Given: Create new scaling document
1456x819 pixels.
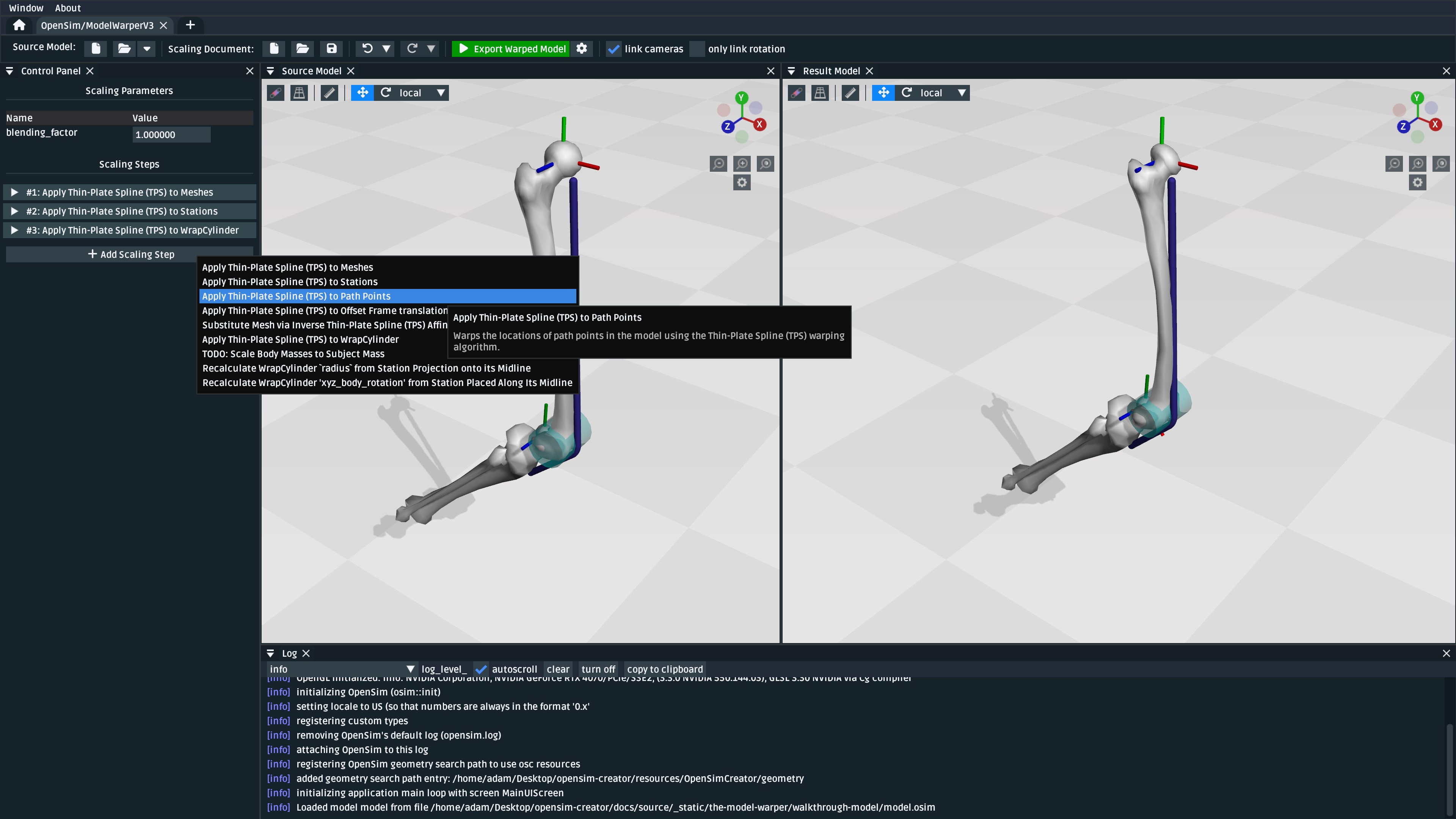Looking at the screenshot, I should [274, 49].
